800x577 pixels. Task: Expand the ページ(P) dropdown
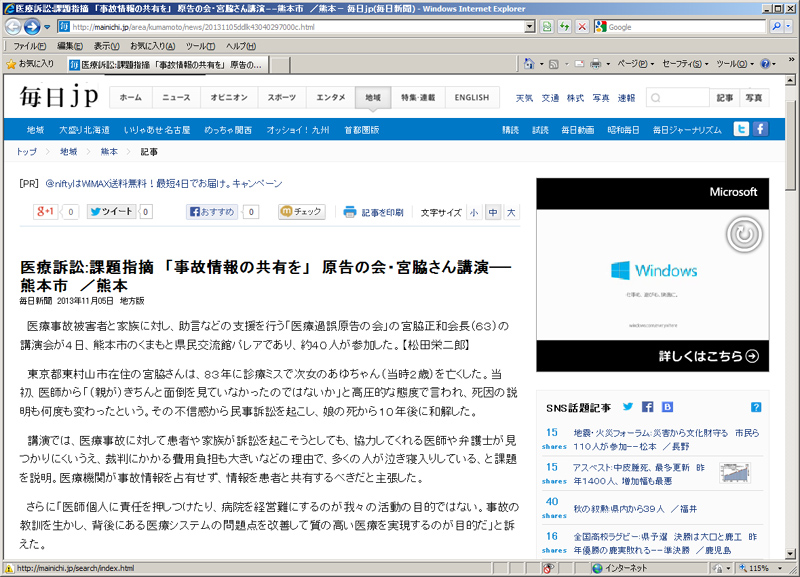[x=635, y=64]
